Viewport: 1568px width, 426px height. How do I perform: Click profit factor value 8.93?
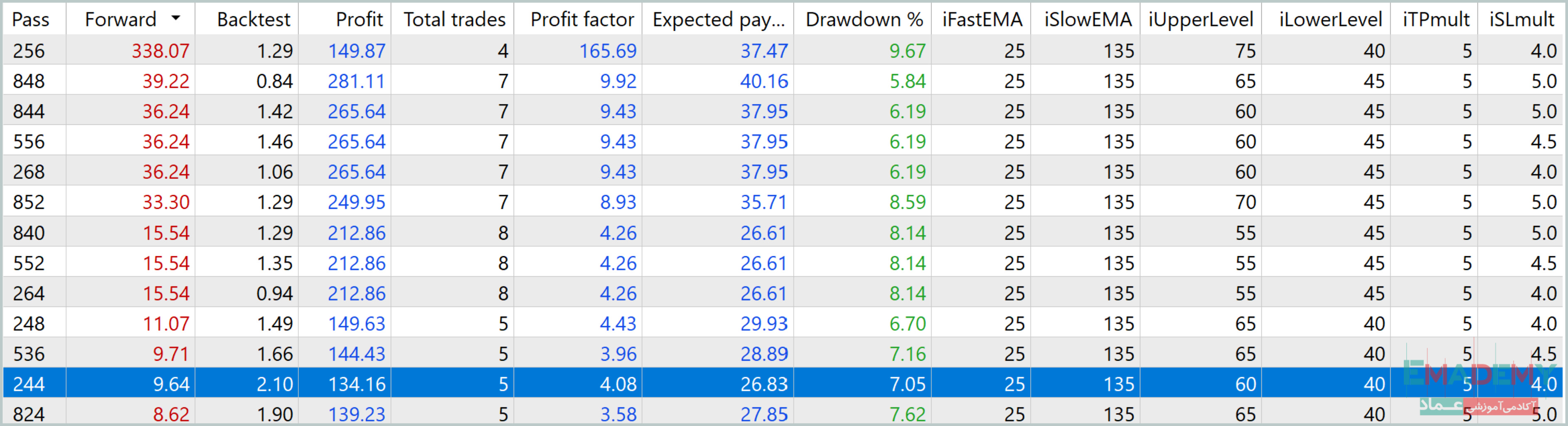tap(618, 202)
